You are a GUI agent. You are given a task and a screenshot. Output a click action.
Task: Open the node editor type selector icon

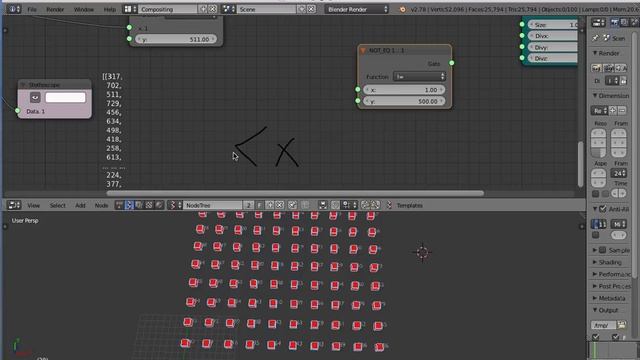tap(14, 205)
